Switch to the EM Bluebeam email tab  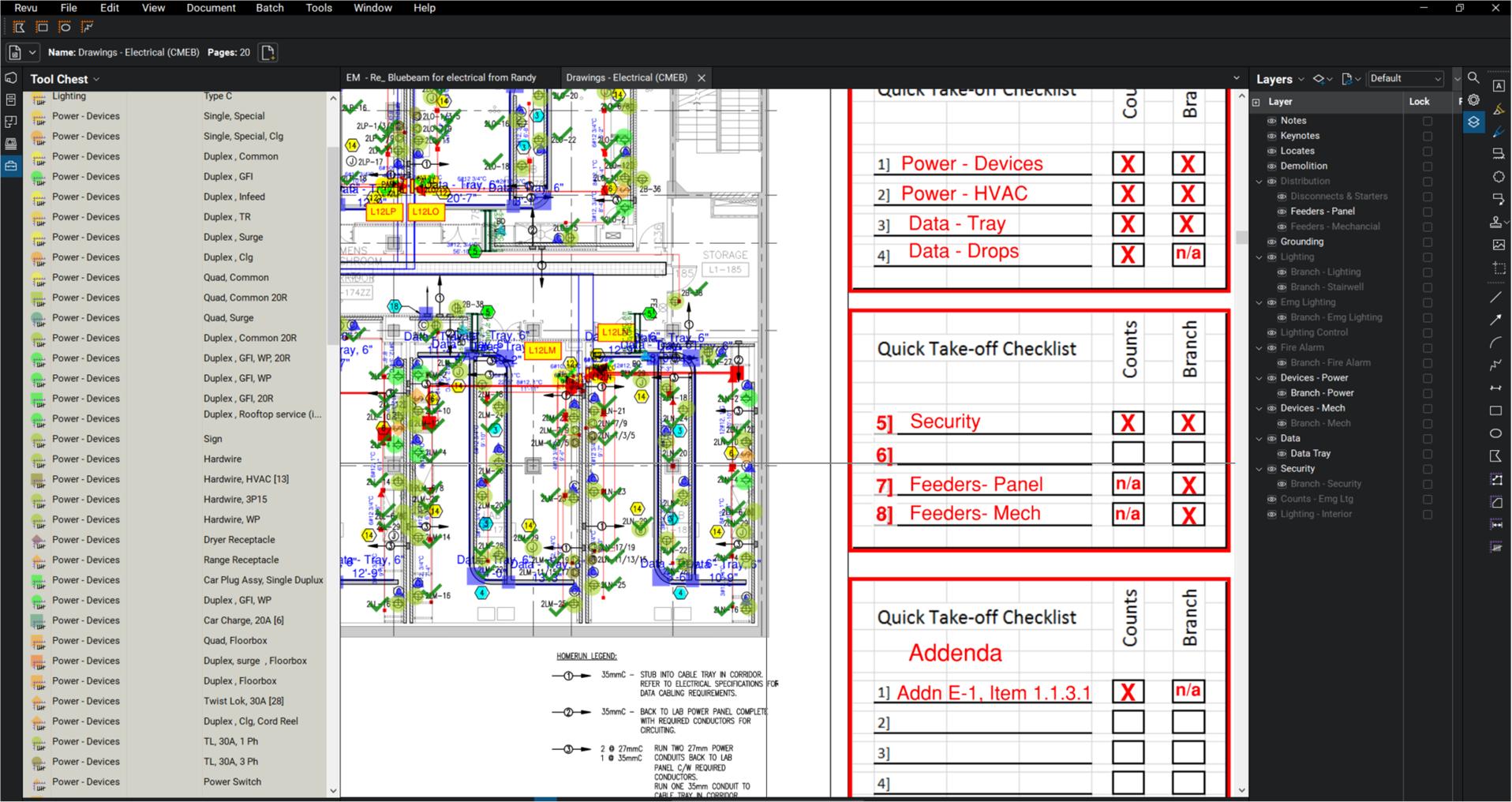tap(442, 77)
